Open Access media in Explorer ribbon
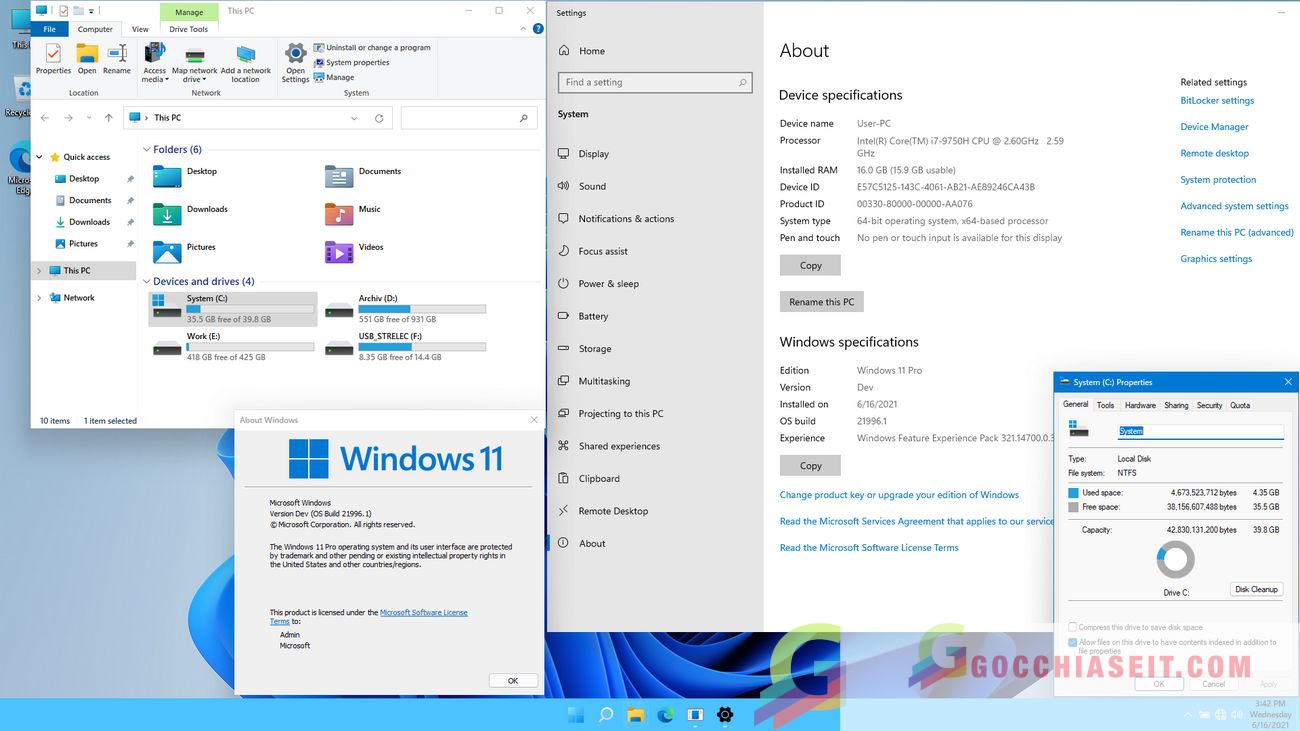 [155, 62]
